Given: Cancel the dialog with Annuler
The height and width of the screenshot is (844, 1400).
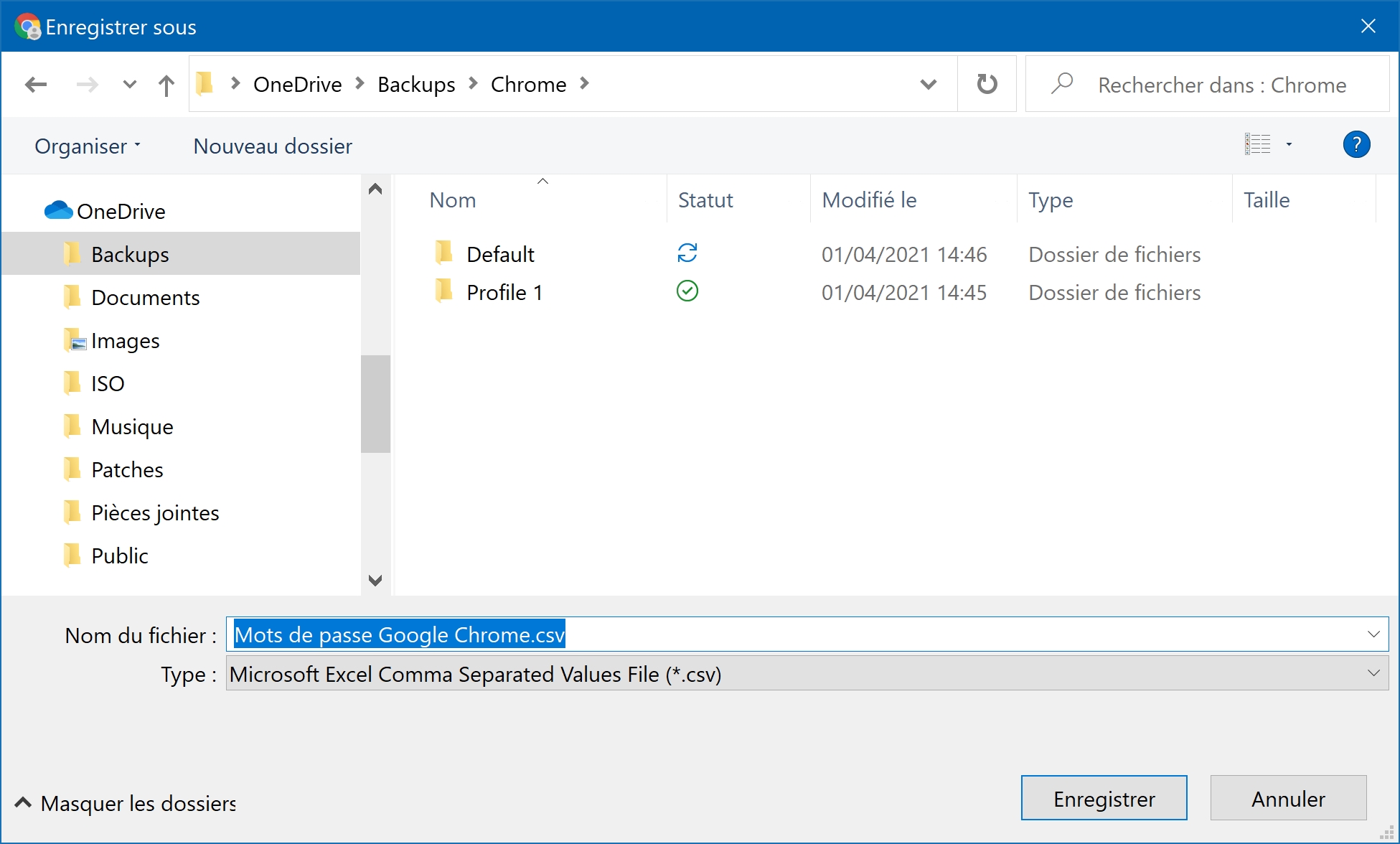Looking at the screenshot, I should point(1288,798).
